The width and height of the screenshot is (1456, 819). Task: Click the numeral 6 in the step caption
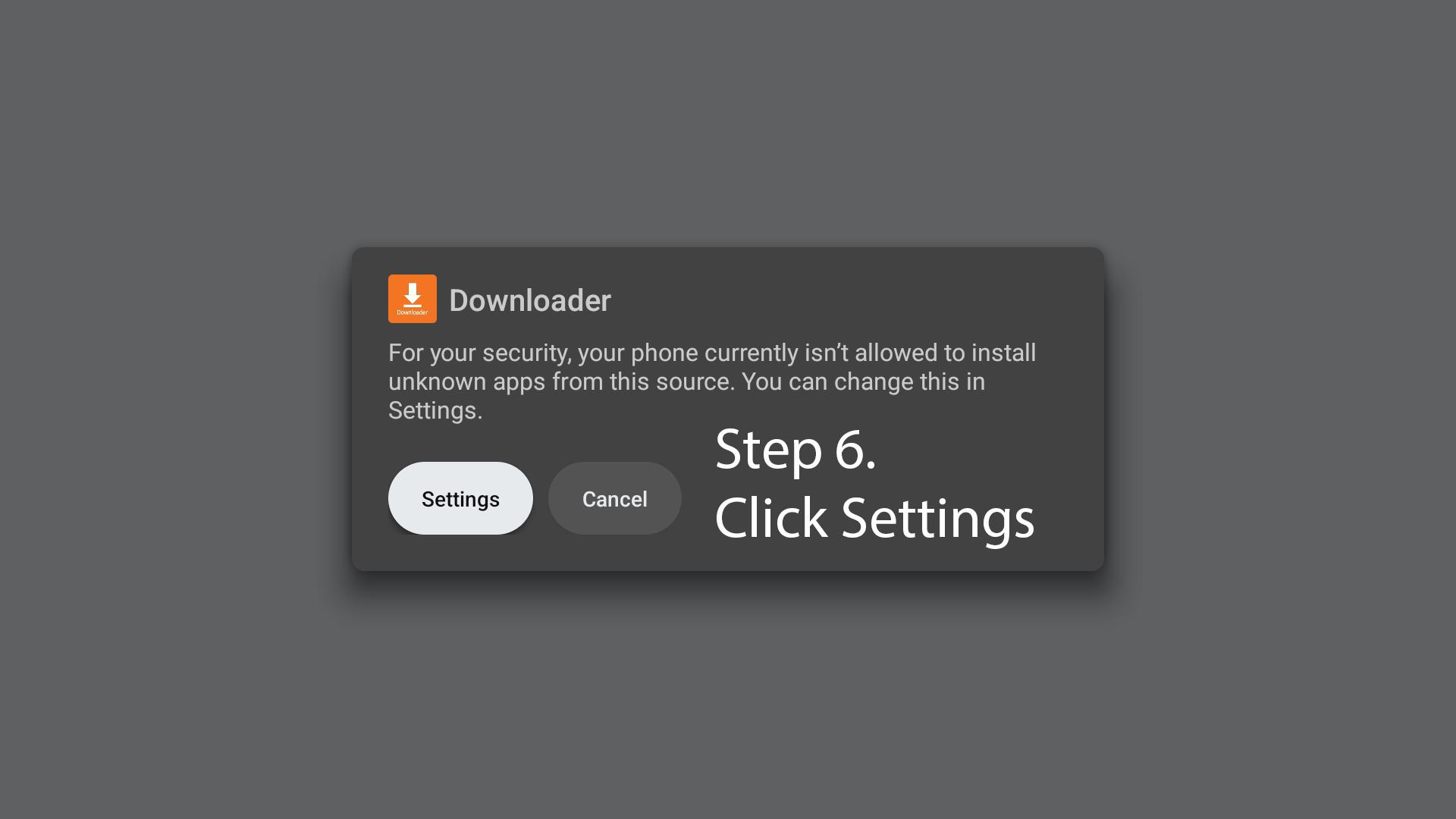click(850, 449)
